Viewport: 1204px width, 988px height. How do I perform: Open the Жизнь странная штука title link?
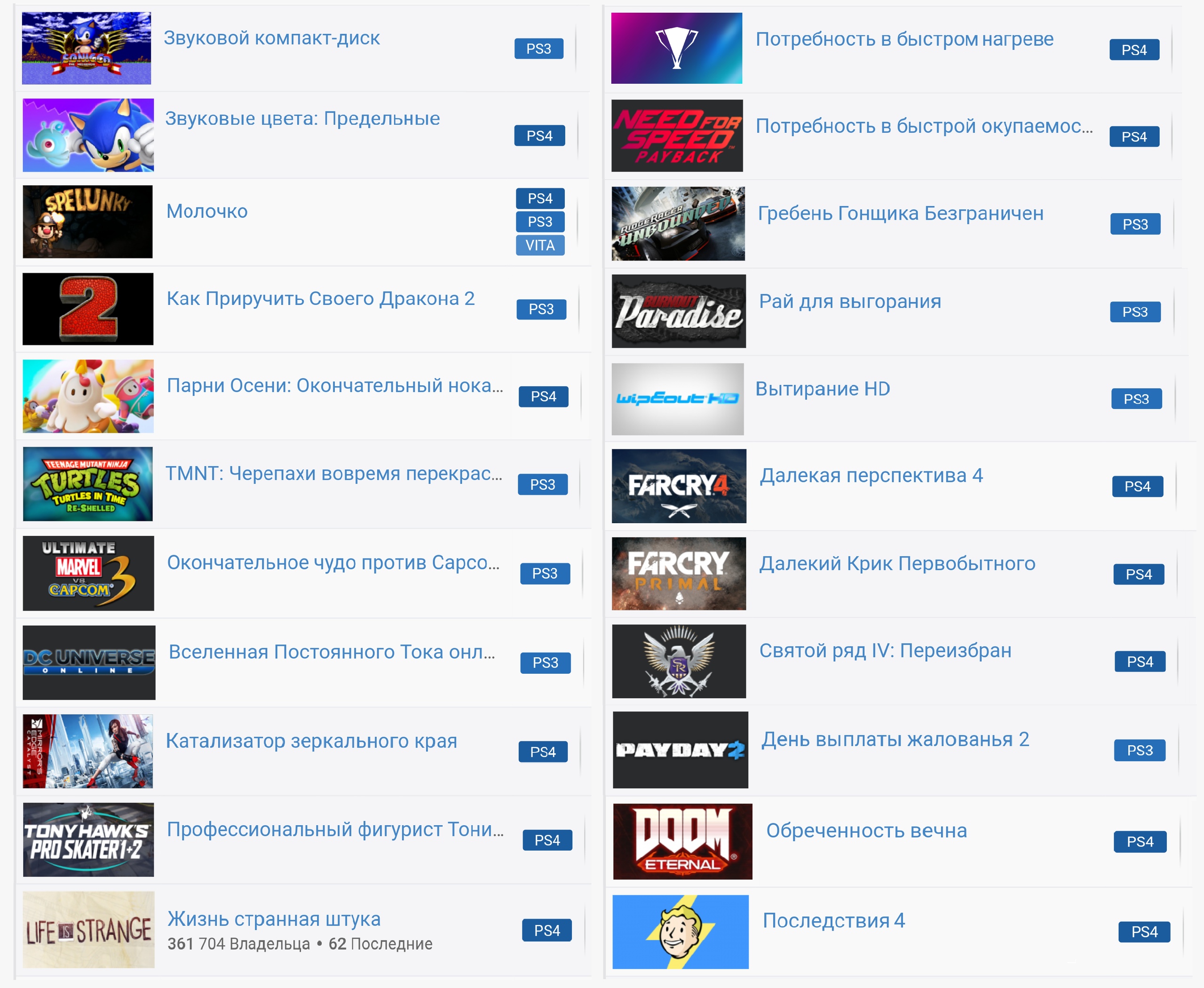coord(274,918)
